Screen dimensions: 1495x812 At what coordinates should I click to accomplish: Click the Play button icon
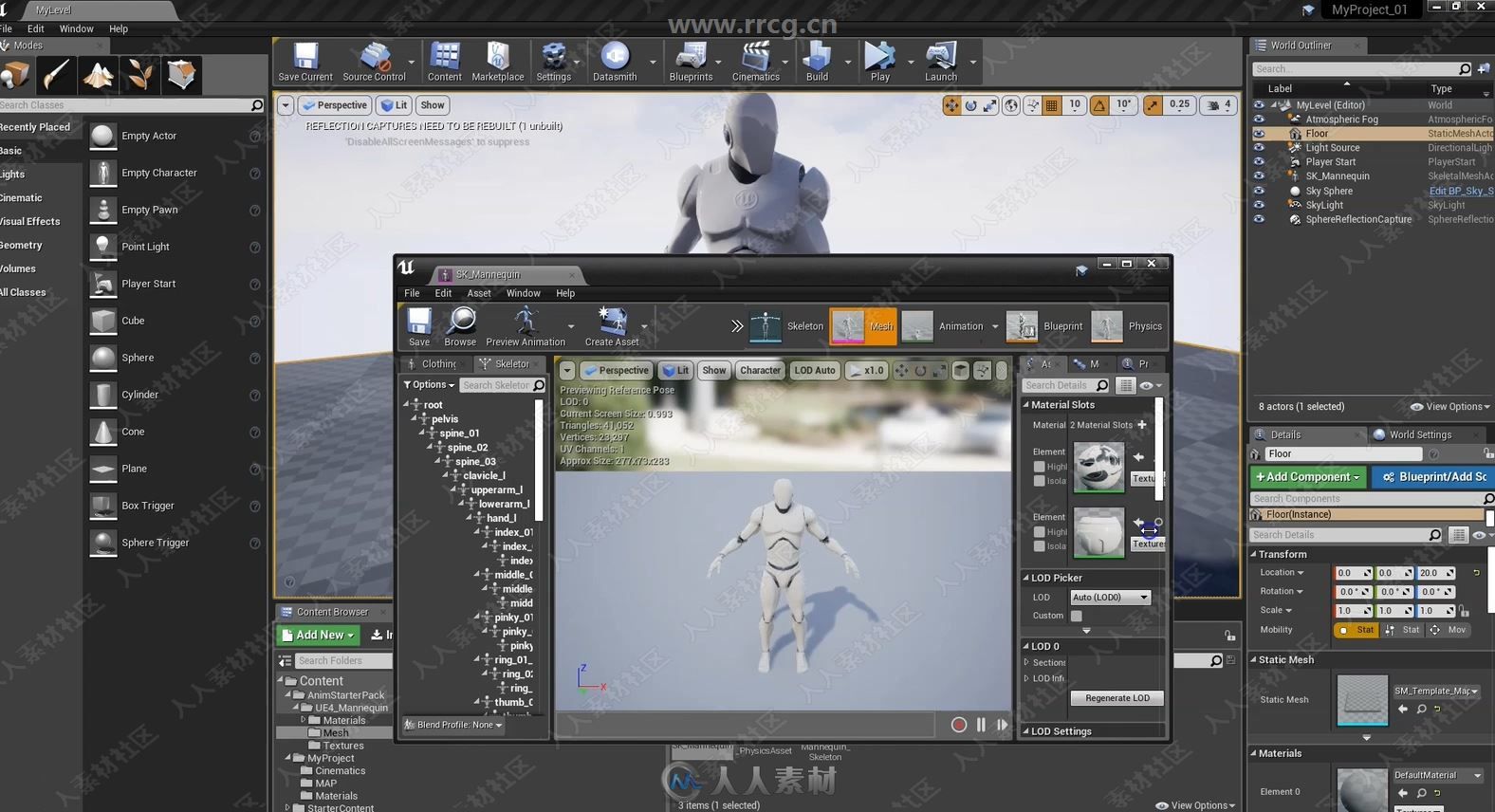(x=880, y=62)
